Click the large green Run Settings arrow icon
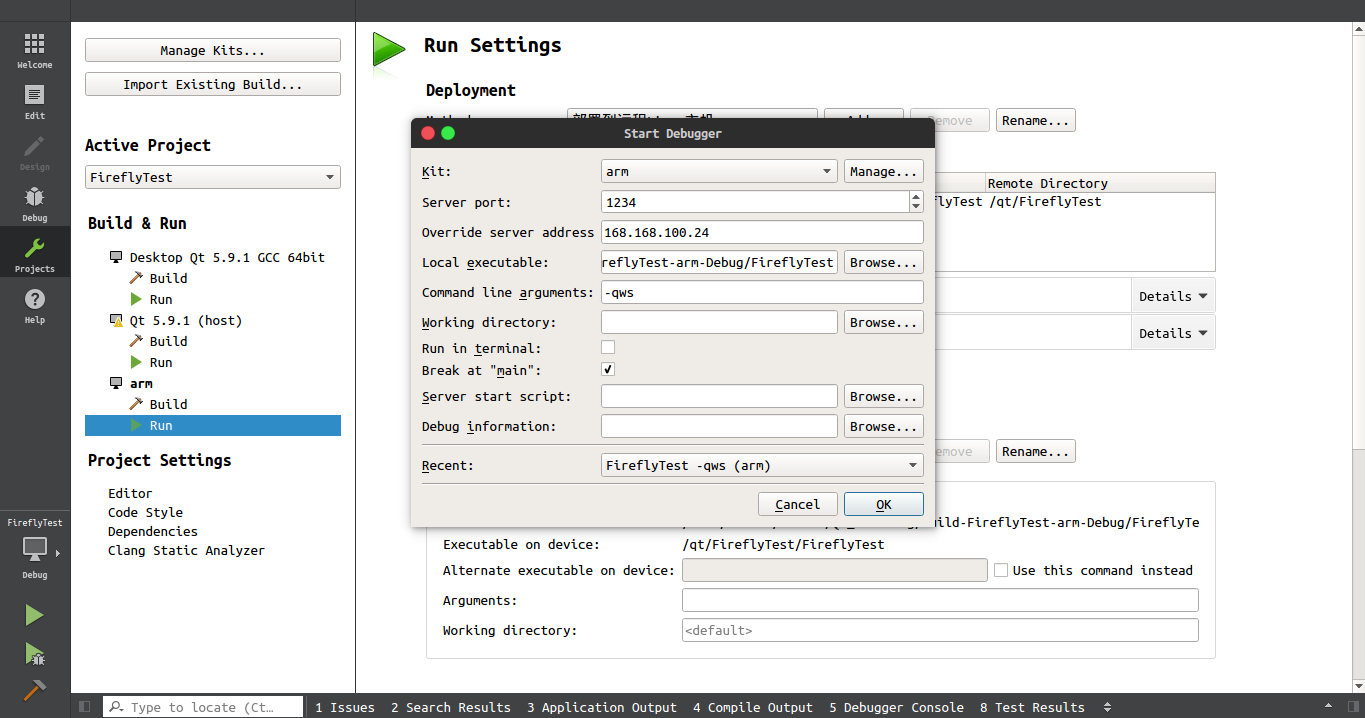 389,49
